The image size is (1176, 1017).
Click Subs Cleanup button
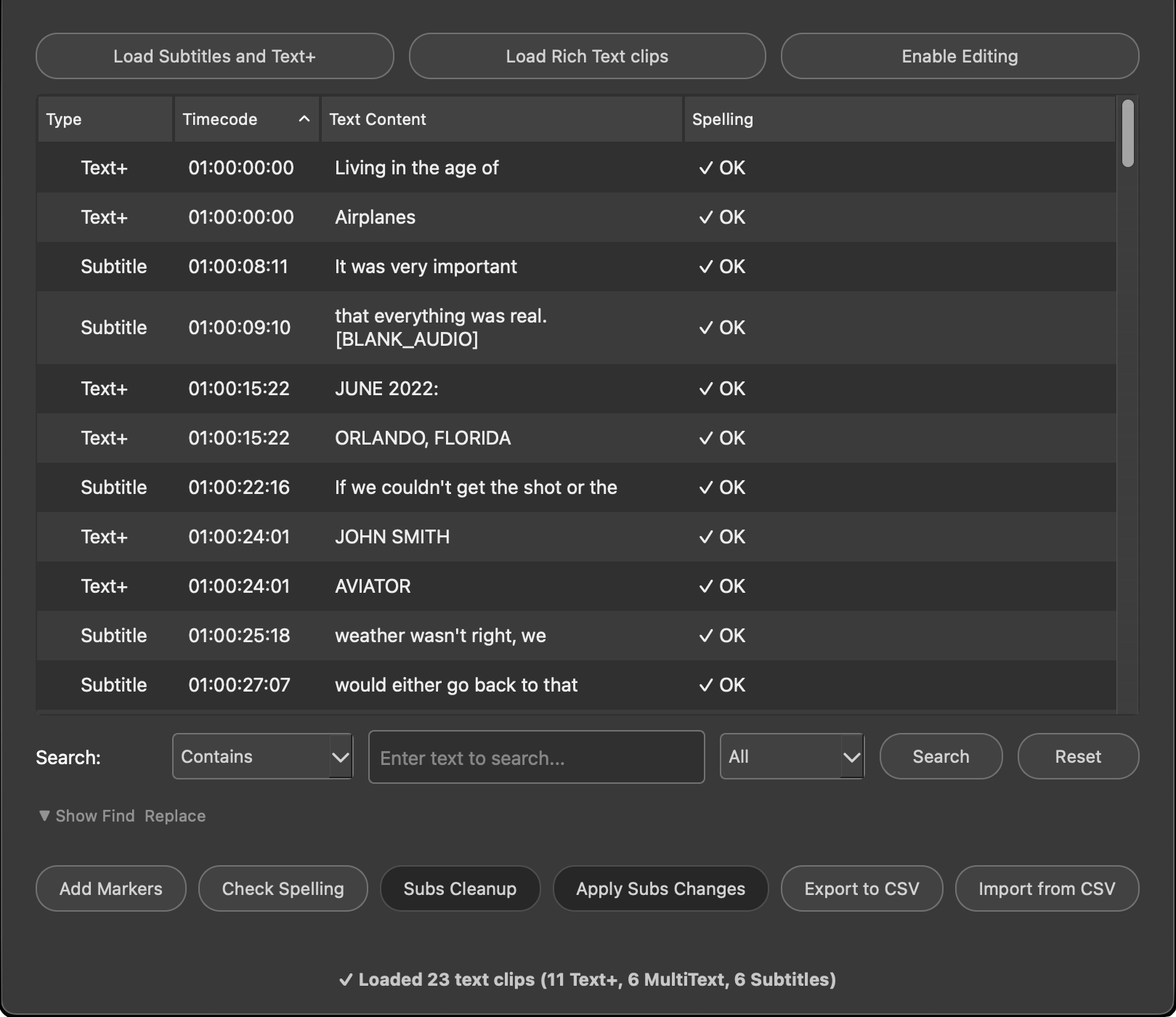[460, 888]
